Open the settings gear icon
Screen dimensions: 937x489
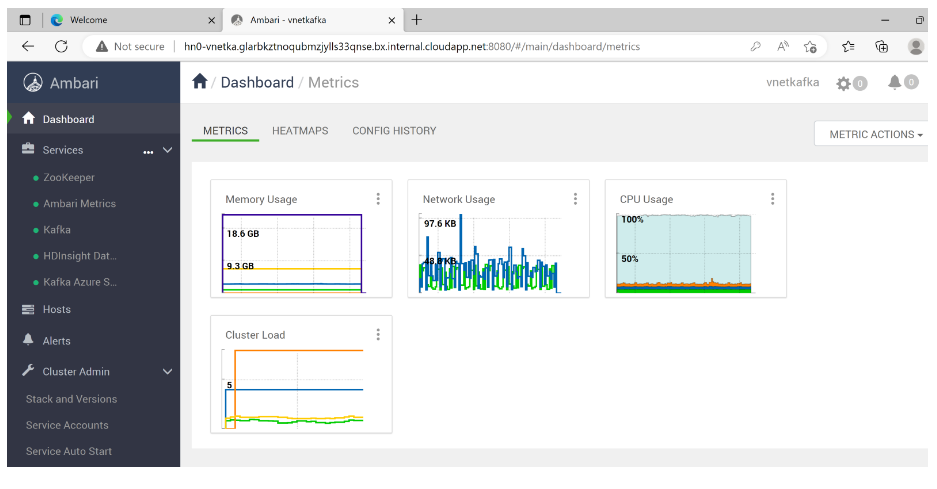(x=844, y=84)
